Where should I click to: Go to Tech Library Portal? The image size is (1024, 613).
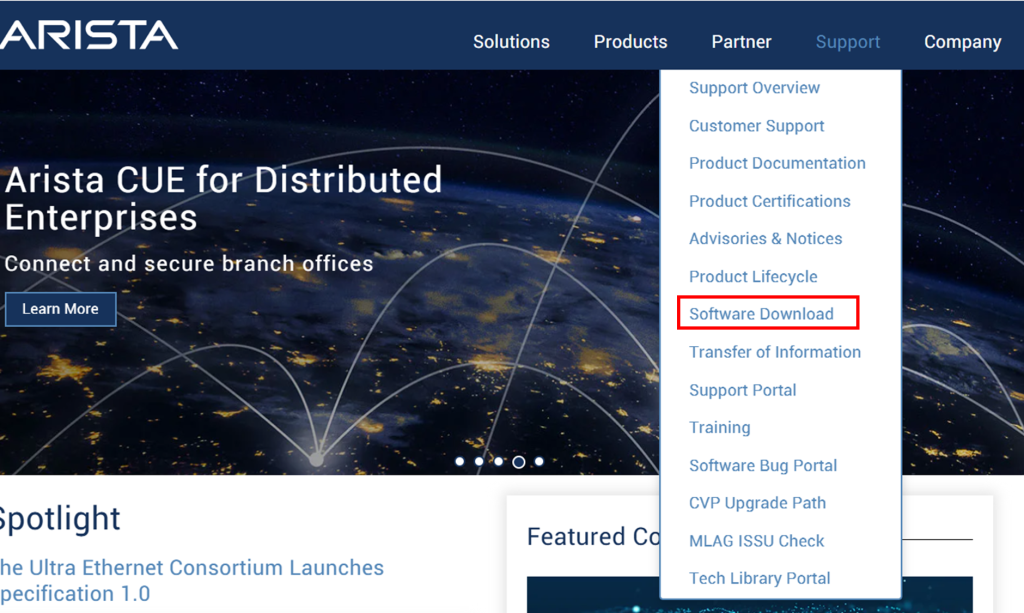pyautogui.click(x=760, y=578)
